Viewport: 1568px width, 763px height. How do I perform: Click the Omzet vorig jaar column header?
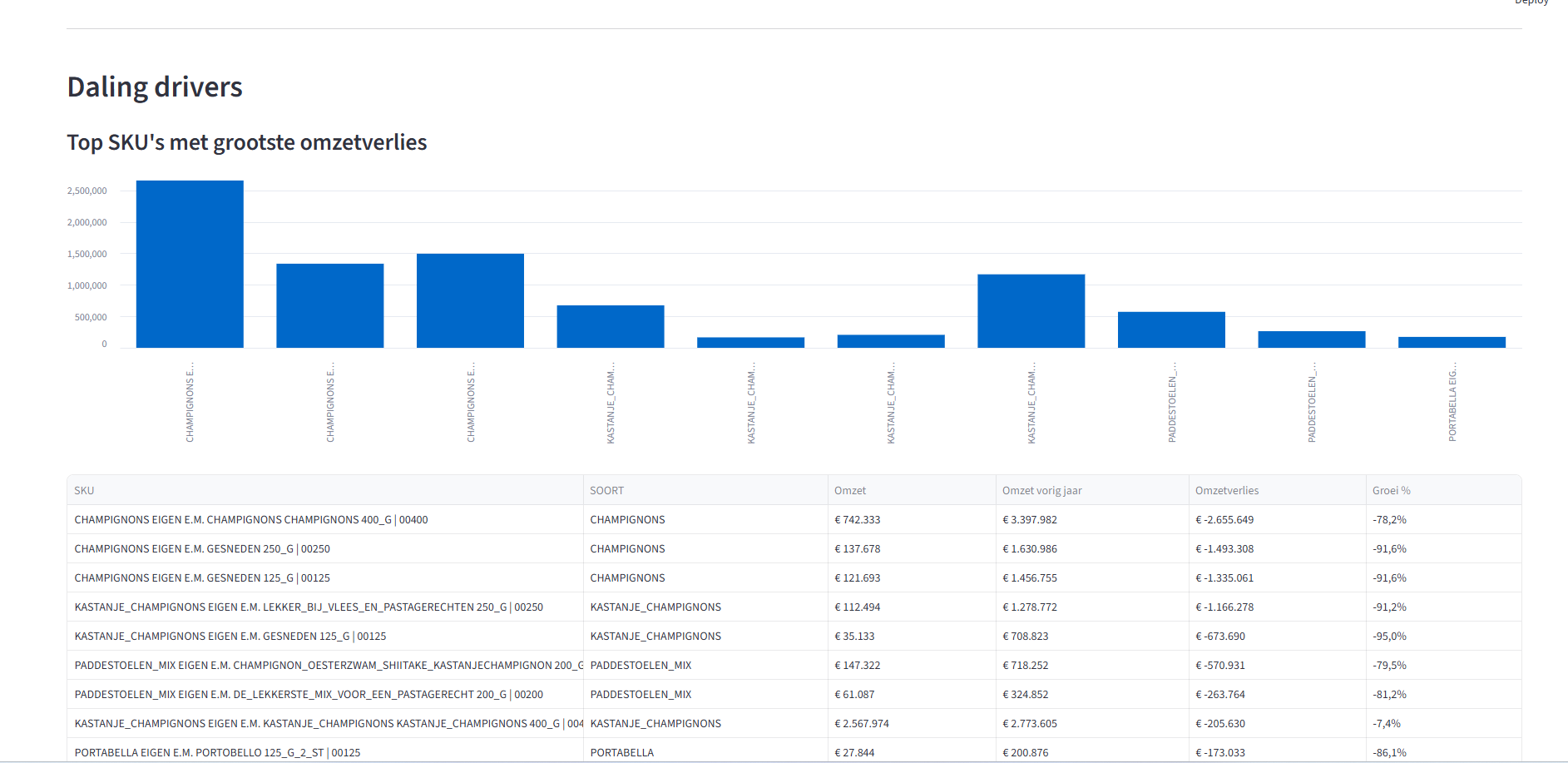coord(1092,490)
